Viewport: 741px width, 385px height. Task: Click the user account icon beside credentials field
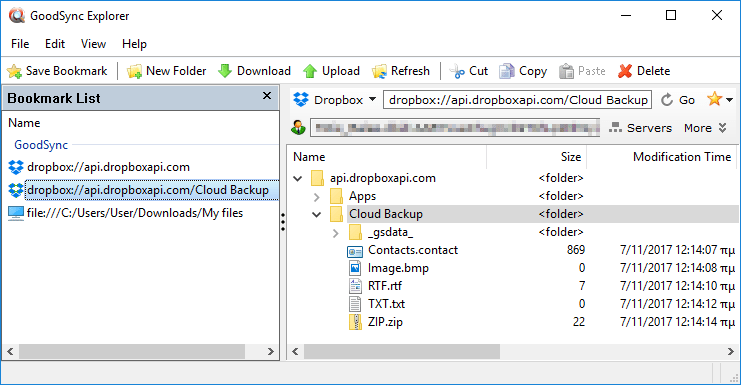[x=298, y=128]
